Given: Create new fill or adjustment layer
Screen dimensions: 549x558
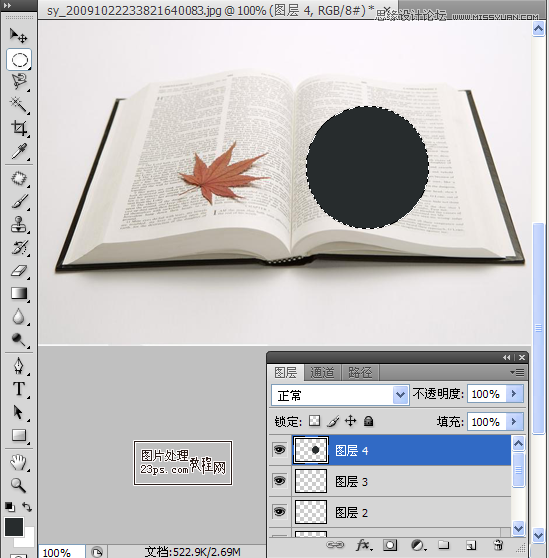Looking at the screenshot, I should tap(417, 545).
